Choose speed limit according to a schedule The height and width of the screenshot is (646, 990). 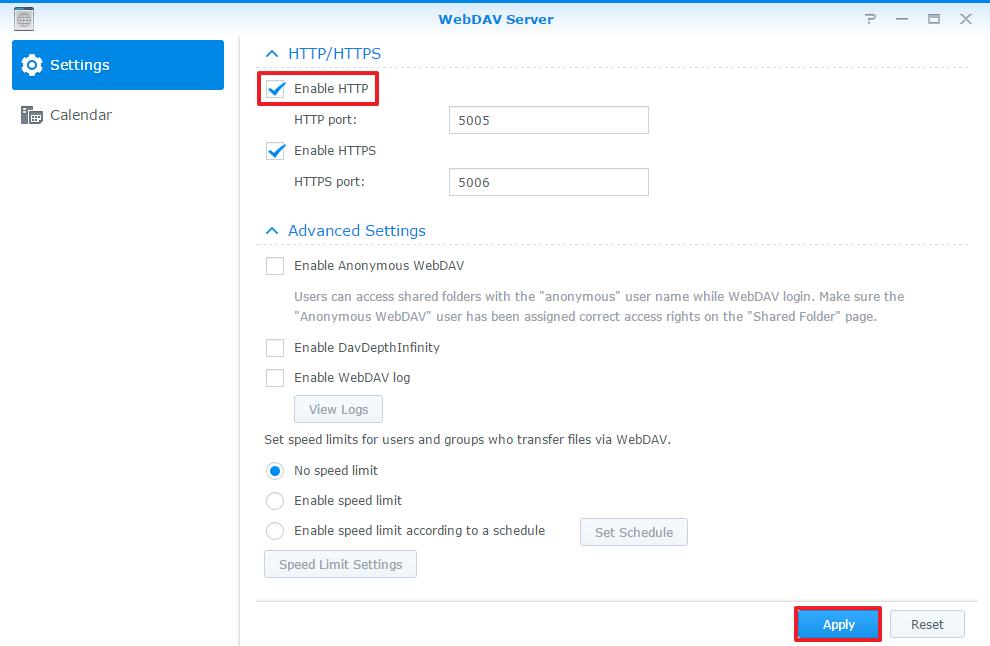[x=275, y=531]
